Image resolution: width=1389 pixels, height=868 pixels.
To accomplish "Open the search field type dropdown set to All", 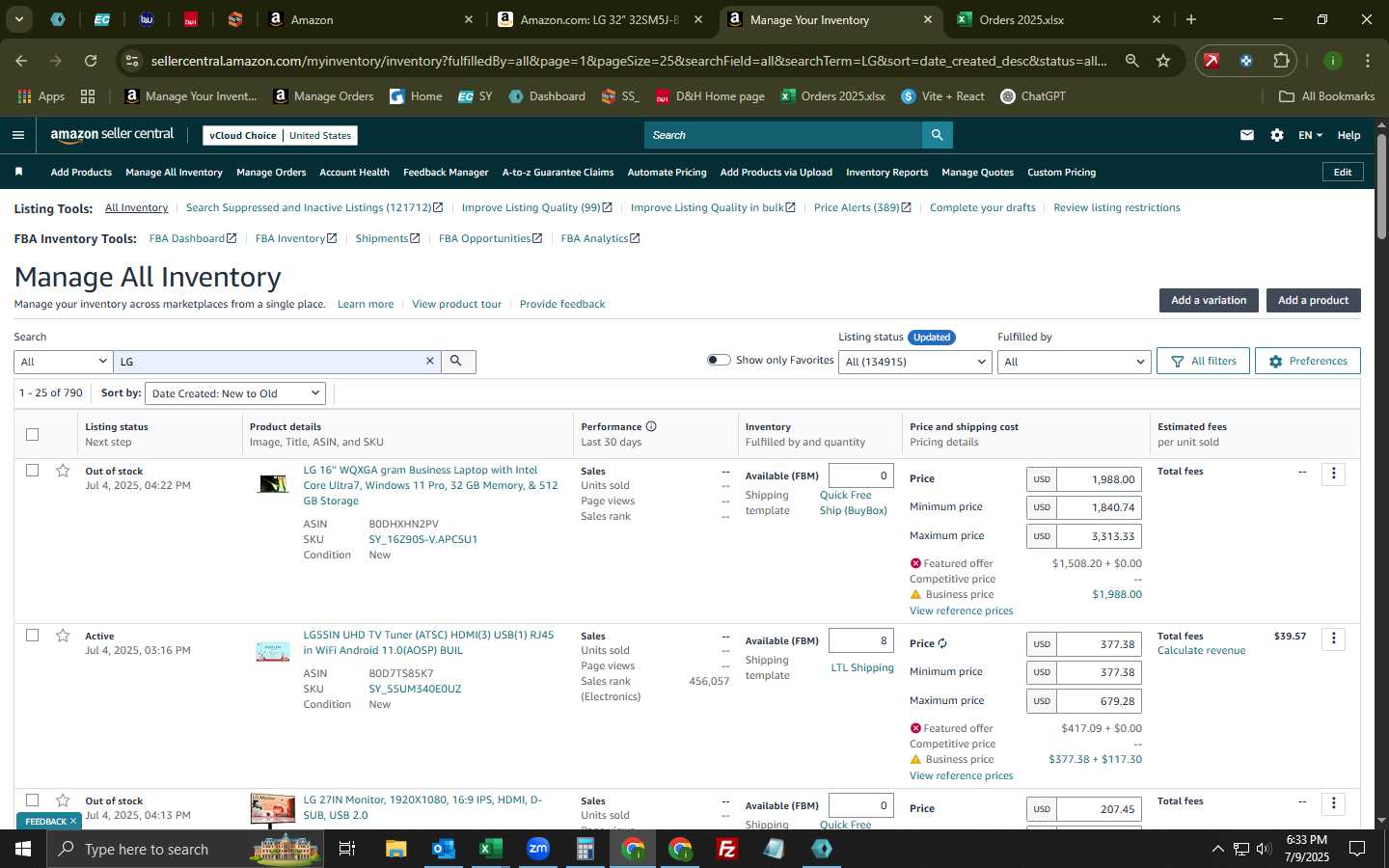I will [64, 361].
